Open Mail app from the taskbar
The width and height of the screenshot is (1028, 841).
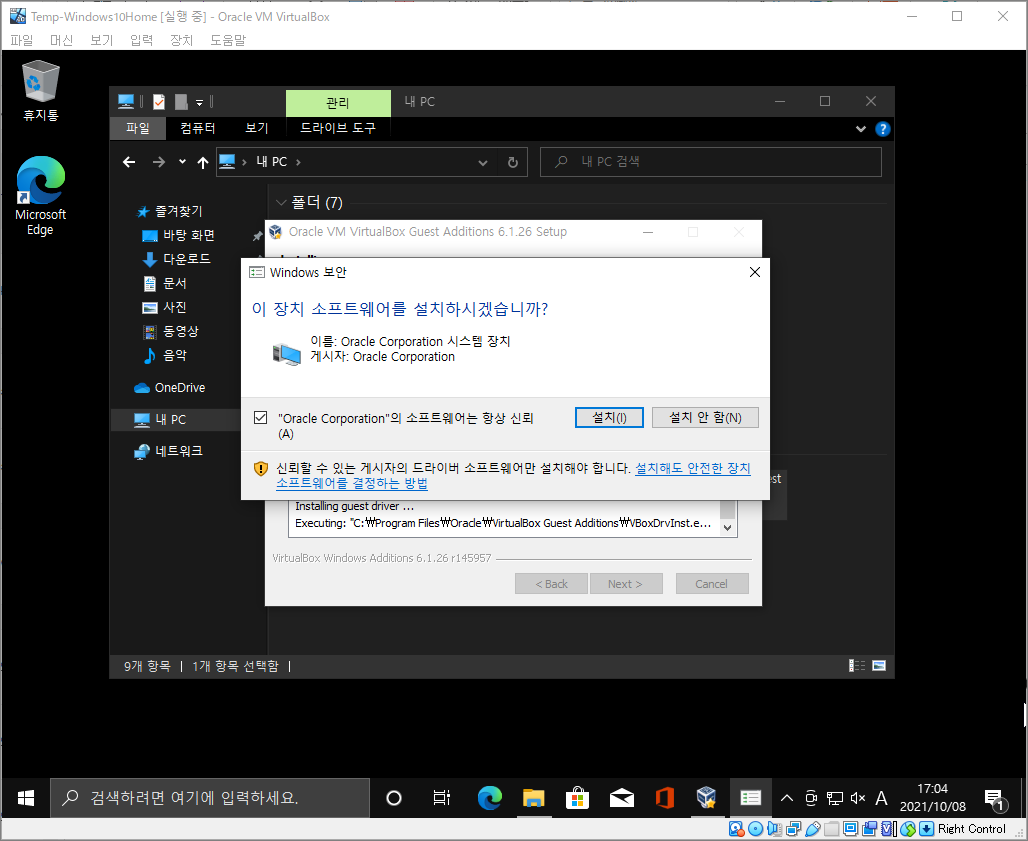click(622, 798)
